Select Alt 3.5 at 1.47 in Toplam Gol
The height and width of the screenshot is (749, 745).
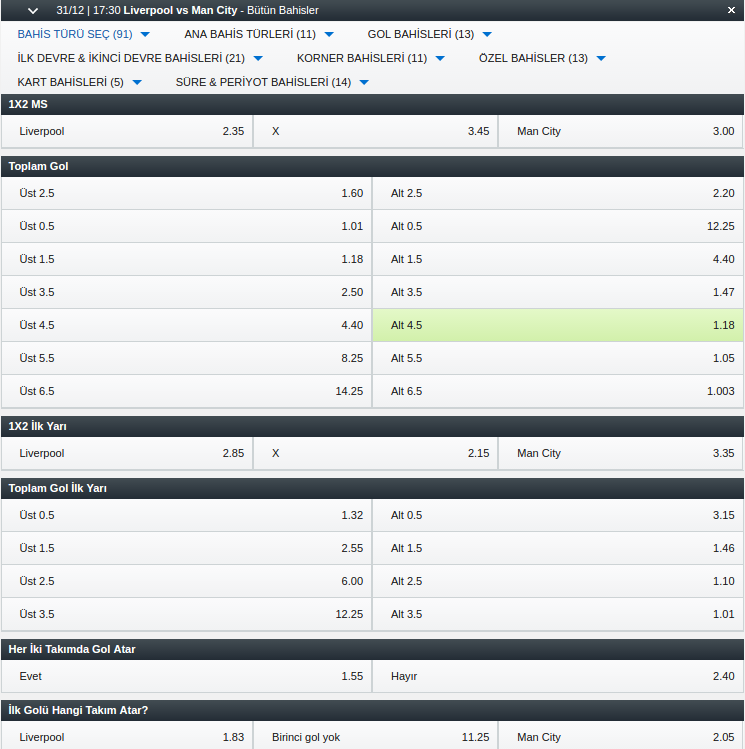click(x=558, y=292)
